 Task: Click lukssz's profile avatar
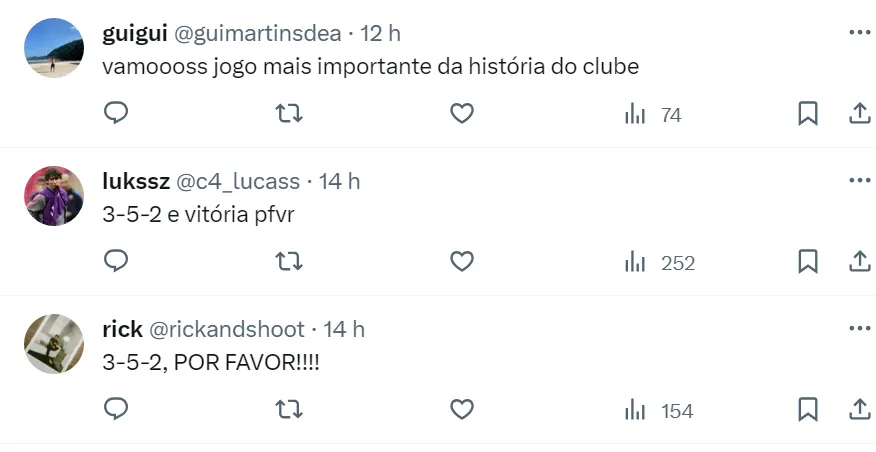coord(53,196)
